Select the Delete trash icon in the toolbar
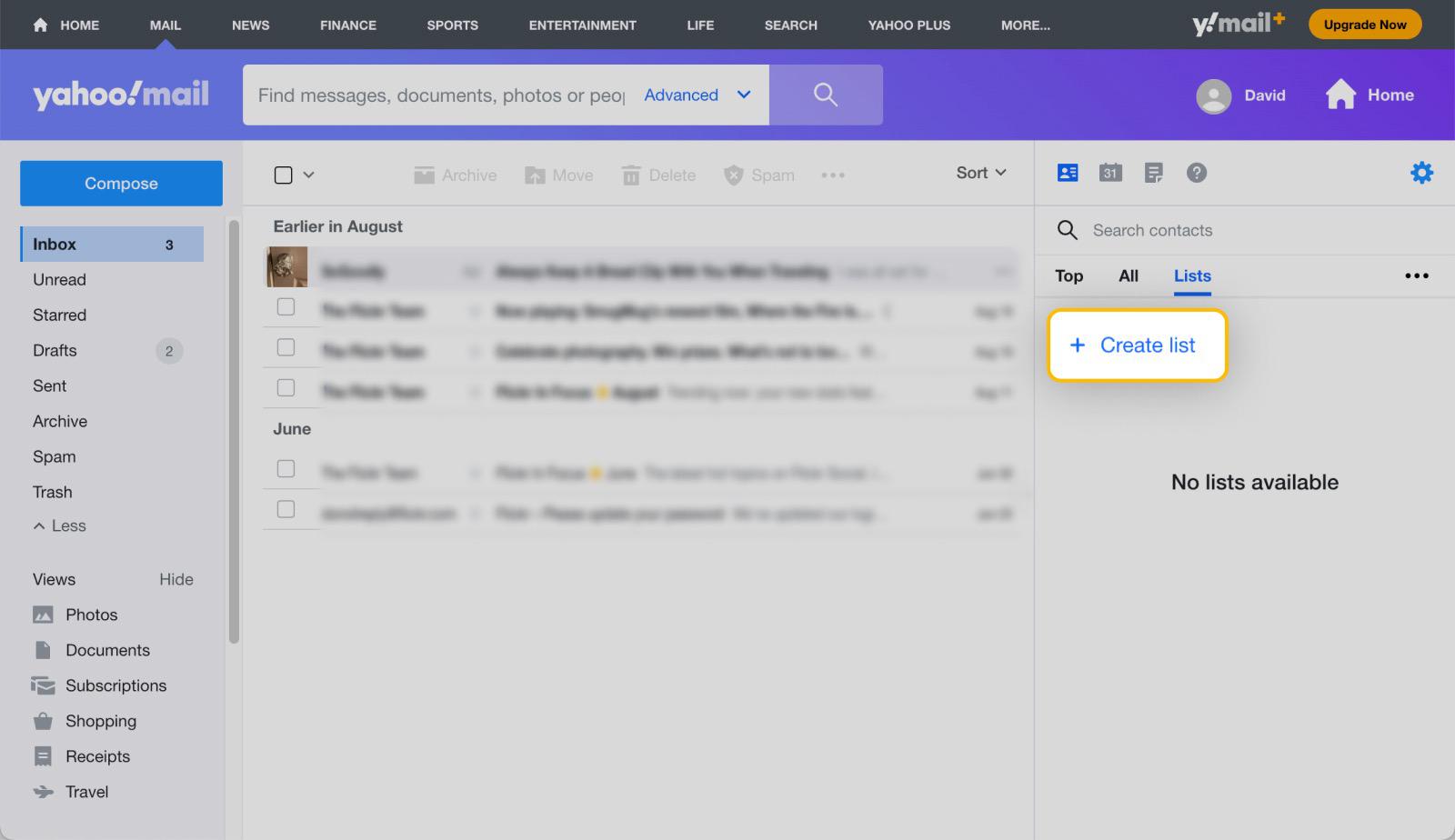Image resolution: width=1455 pixels, height=840 pixels. tap(657, 175)
